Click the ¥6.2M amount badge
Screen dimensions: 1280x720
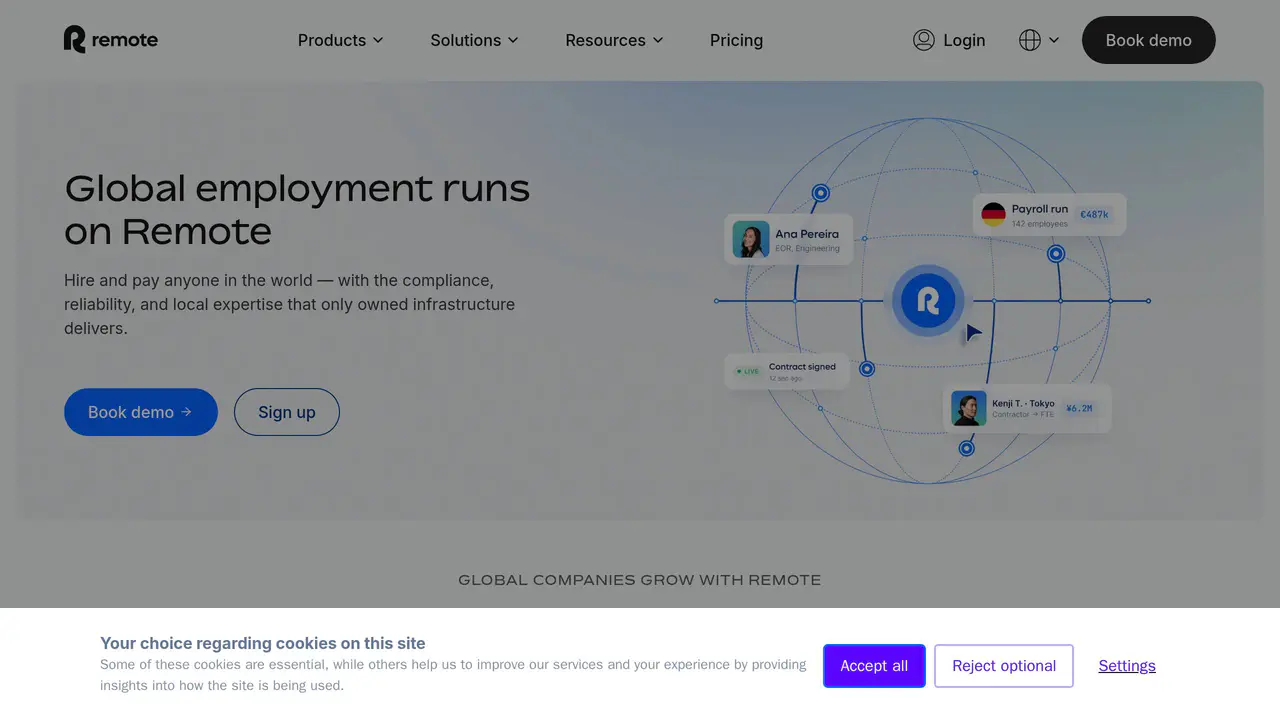coord(1079,408)
